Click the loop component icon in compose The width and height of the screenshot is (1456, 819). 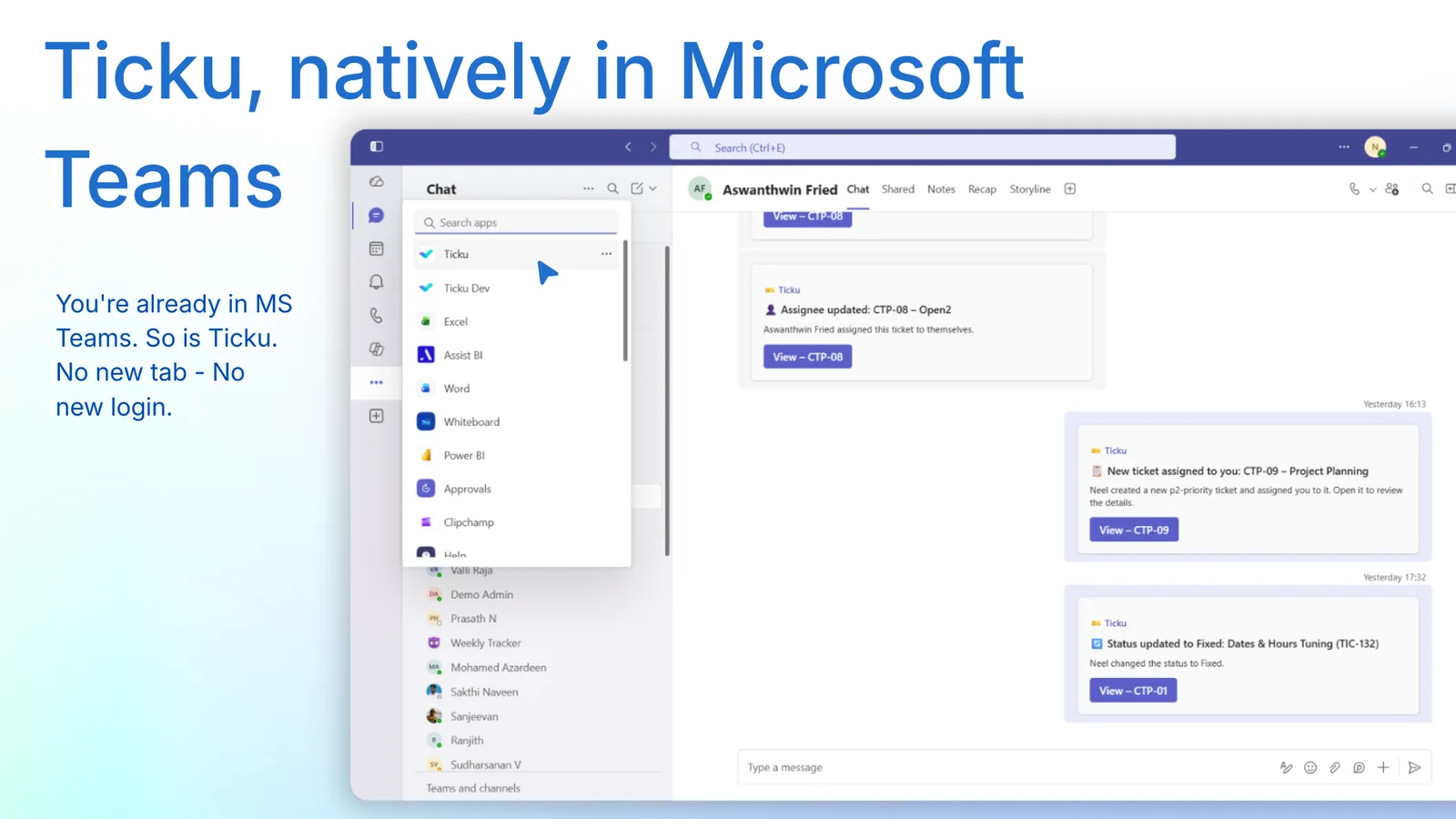(x=1359, y=767)
